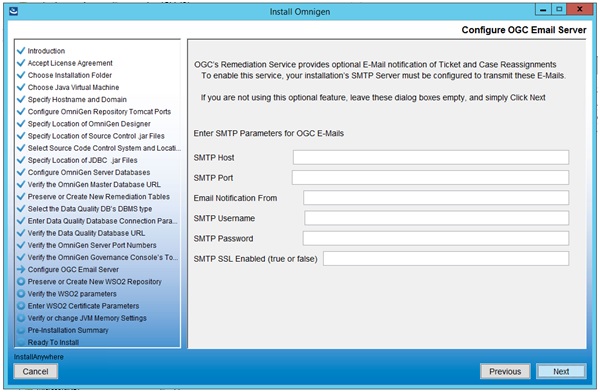Focus the SMTP Port input field
Screen dimensions: 600x392
coord(430,178)
